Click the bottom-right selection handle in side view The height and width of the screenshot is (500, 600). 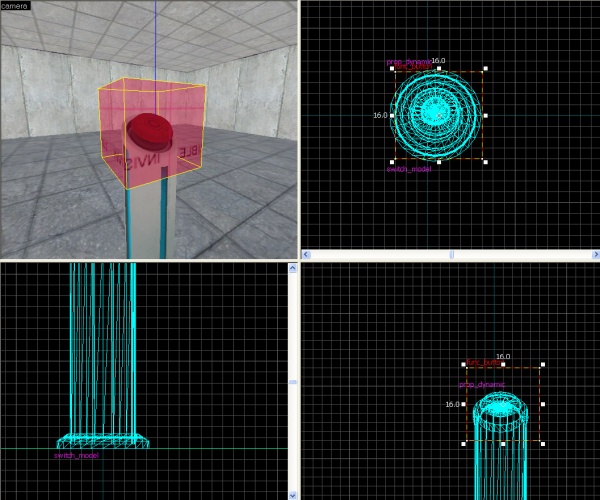tap(543, 444)
